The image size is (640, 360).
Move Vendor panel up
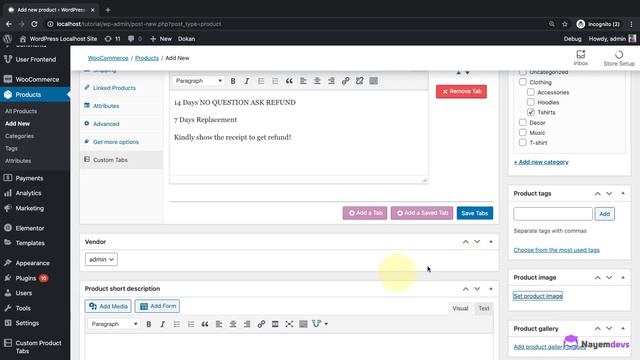tap(466, 242)
